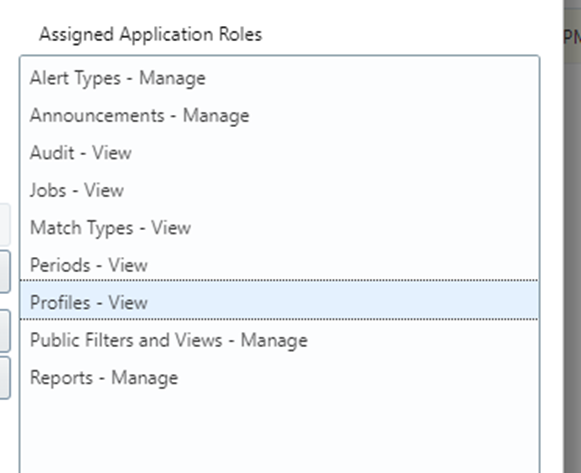Select the Jobs - View role
This screenshot has width=581, height=473.
(279, 190)
